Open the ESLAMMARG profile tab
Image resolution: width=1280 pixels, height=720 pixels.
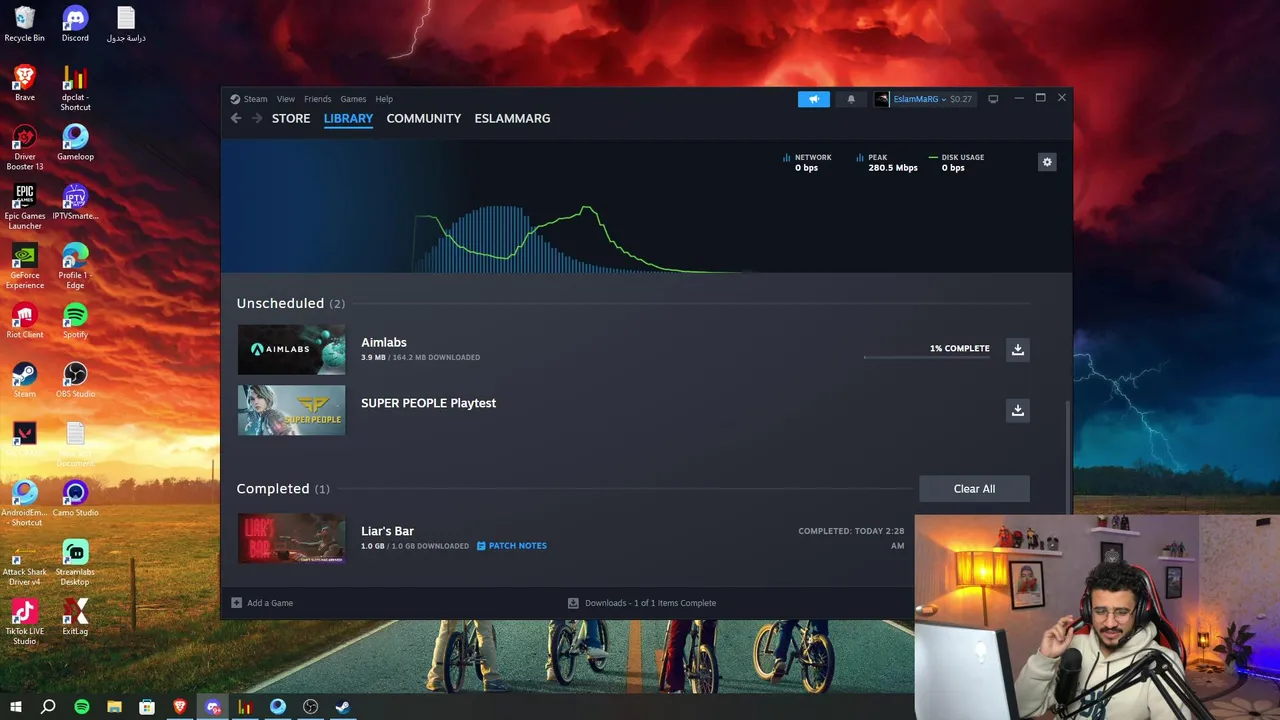click(x=512, y=118)
